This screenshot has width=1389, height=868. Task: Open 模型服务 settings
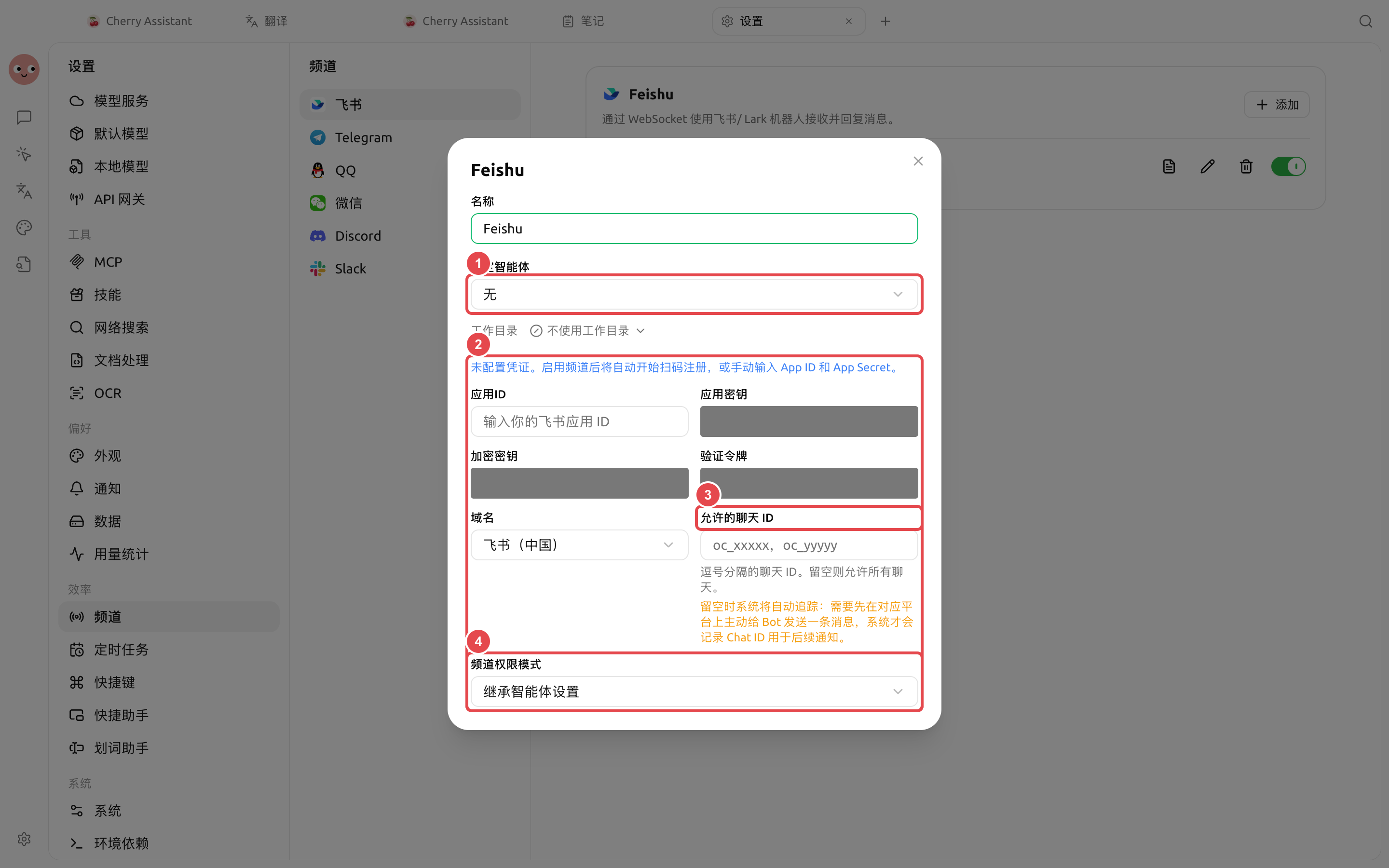point(169,101)
